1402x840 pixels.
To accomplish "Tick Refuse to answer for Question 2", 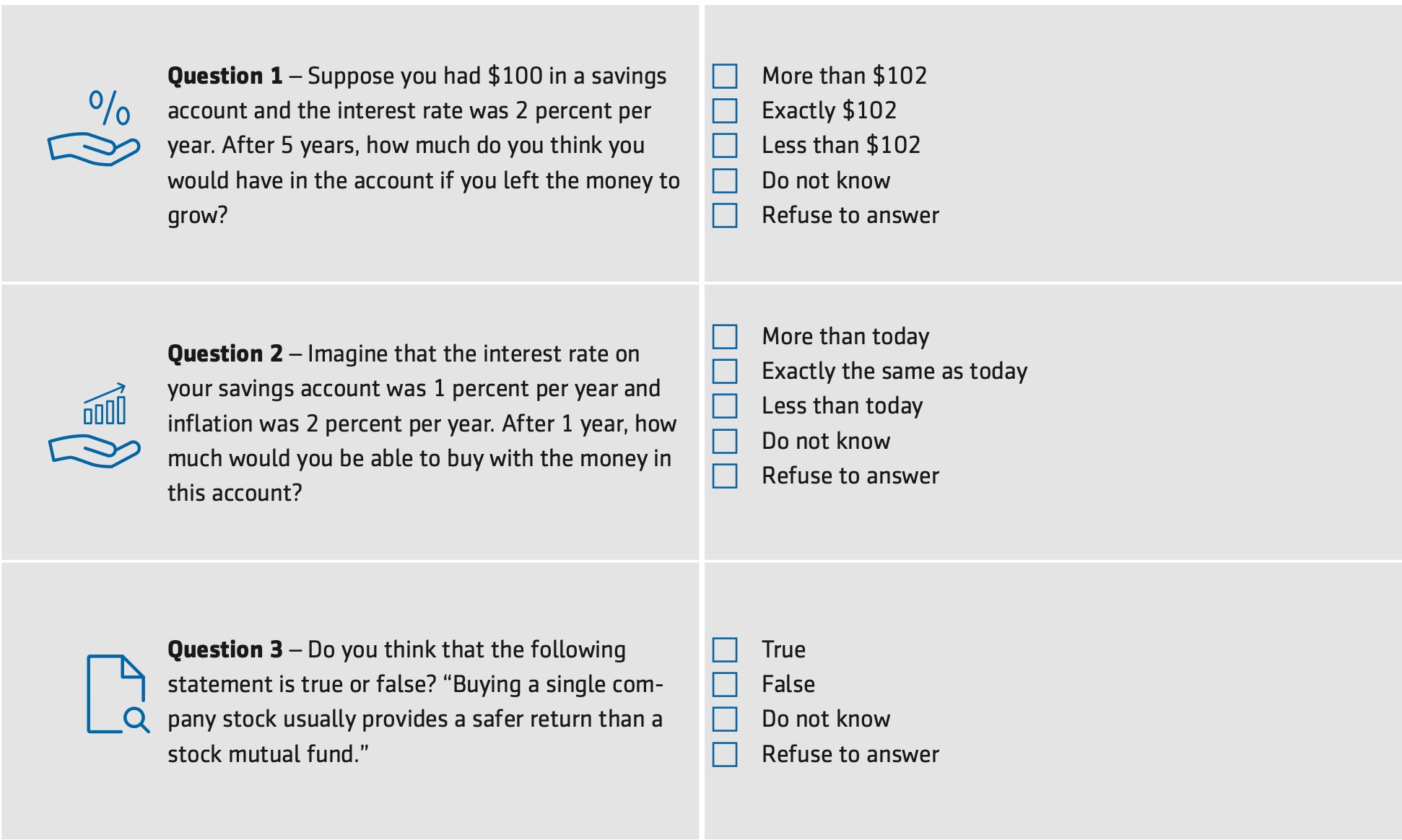I will click(725, 476).
